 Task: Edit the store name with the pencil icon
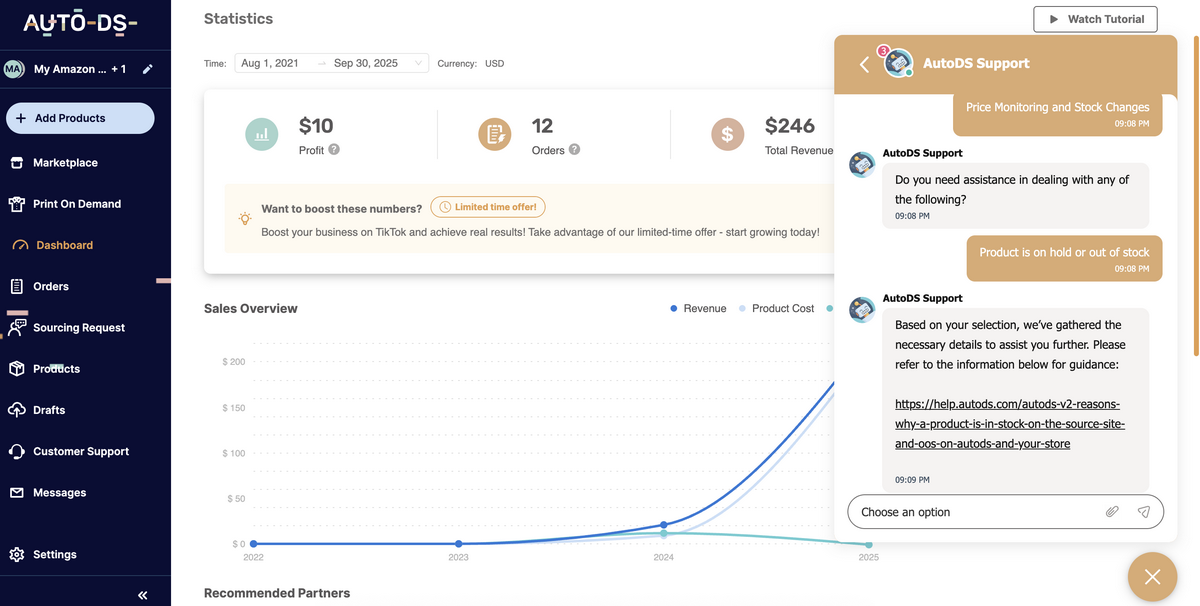[146, 69]
